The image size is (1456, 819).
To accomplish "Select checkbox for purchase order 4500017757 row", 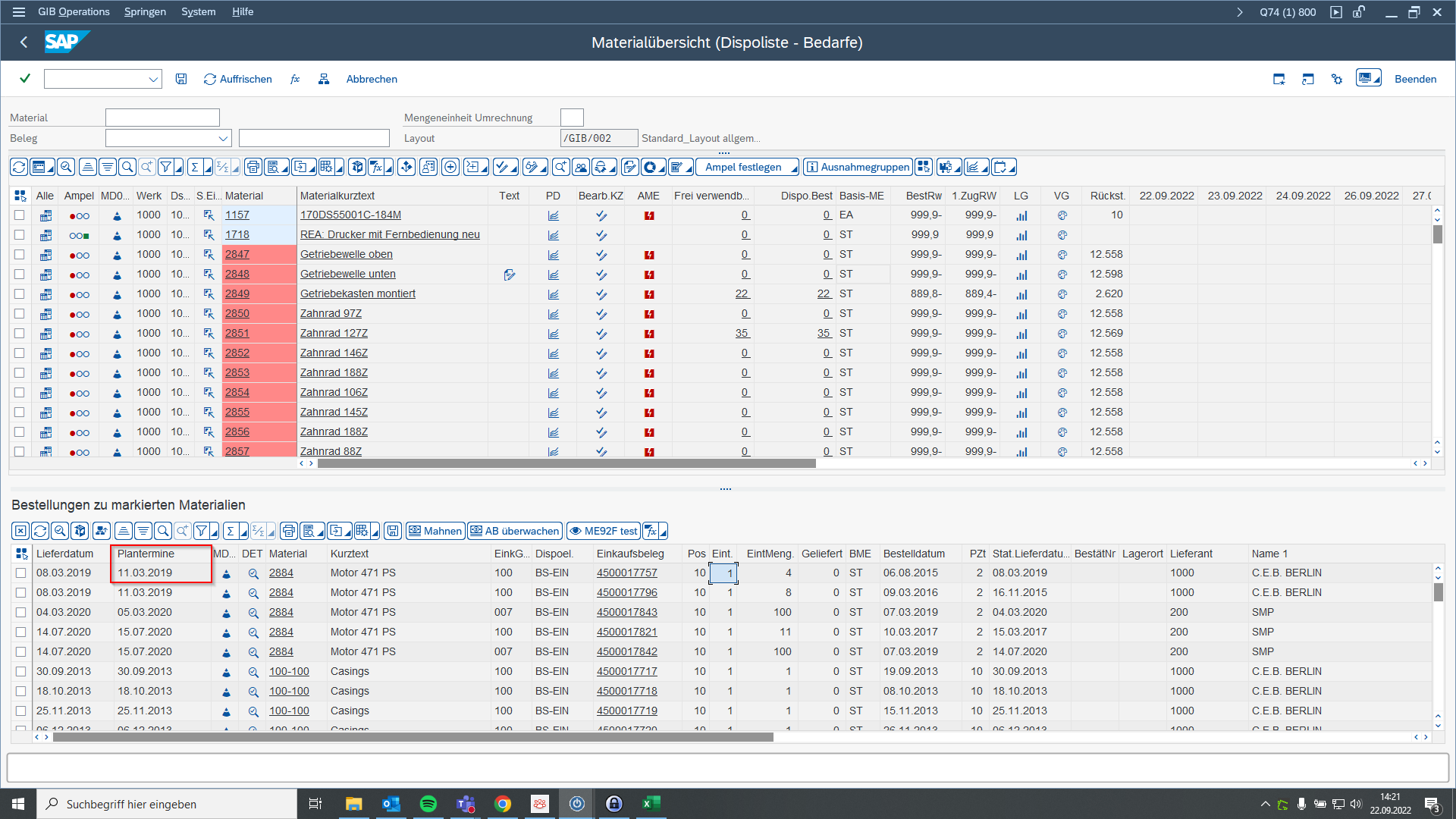I will (21, 573).
